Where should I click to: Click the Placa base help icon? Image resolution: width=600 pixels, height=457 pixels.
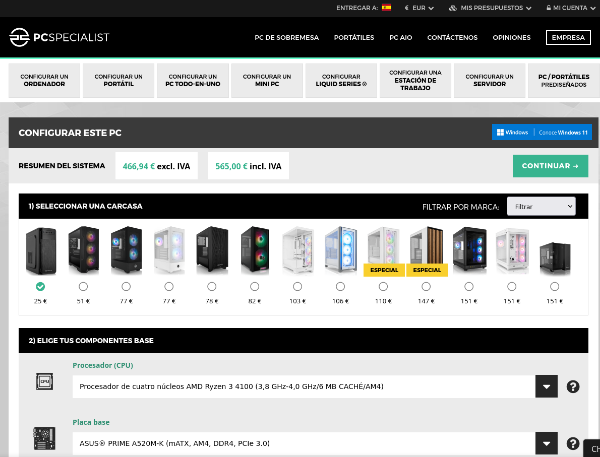(573, 442)
